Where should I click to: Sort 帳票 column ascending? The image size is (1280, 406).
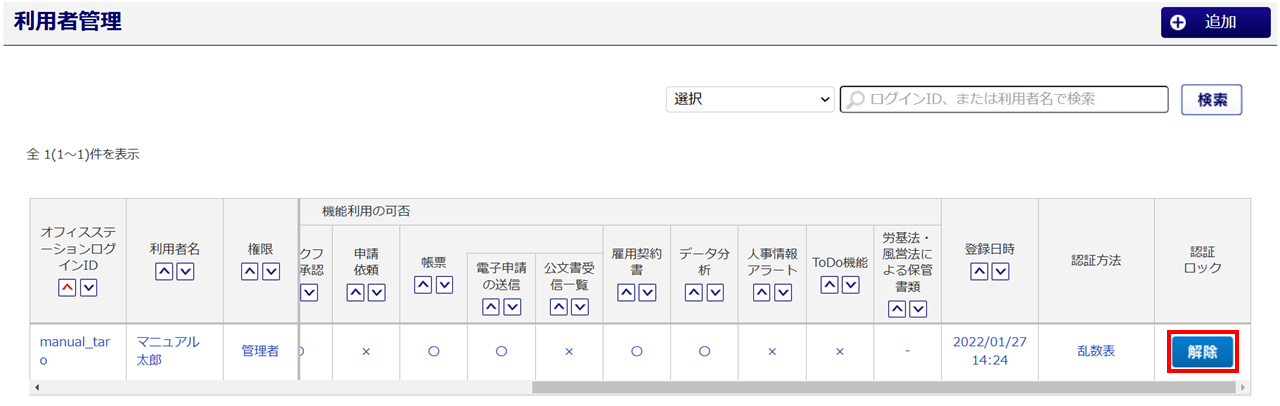click(423, 286)
